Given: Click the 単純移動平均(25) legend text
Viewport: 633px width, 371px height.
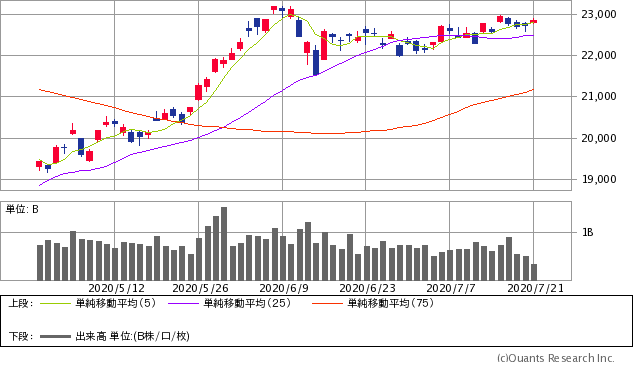Looking at the screenshot, I should (247, 303).
